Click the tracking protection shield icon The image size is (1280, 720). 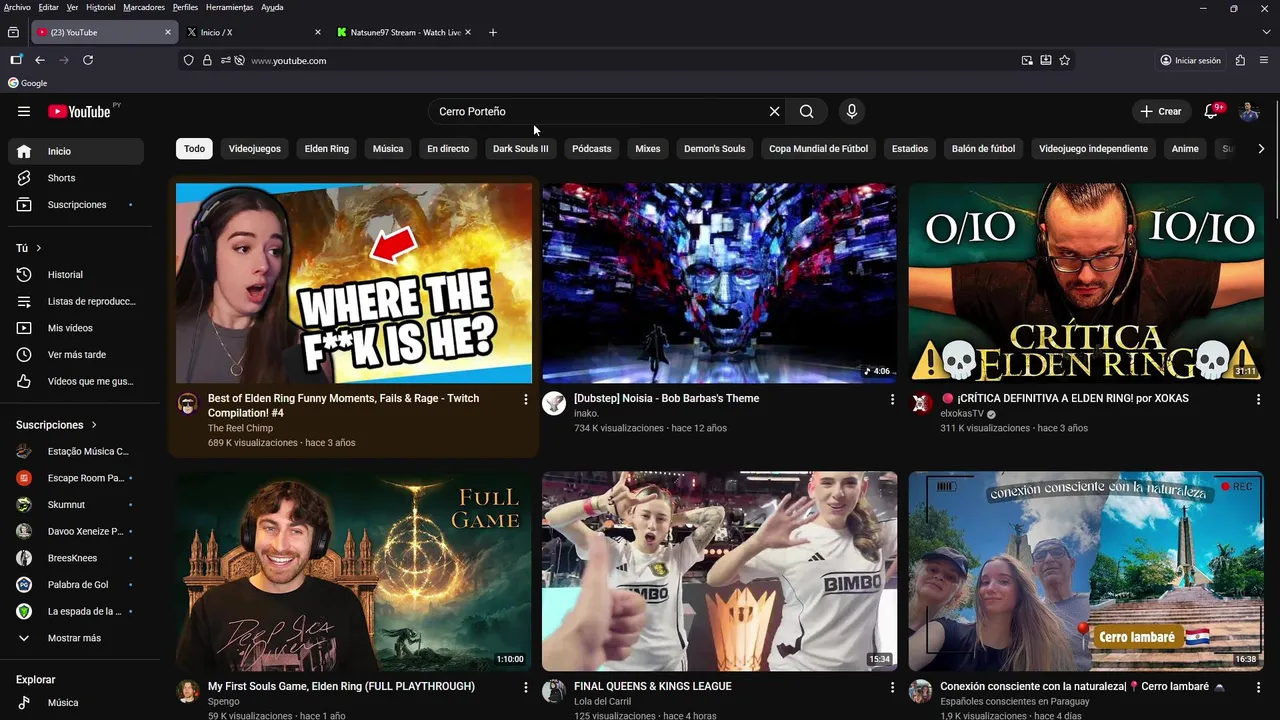point(188,60)
